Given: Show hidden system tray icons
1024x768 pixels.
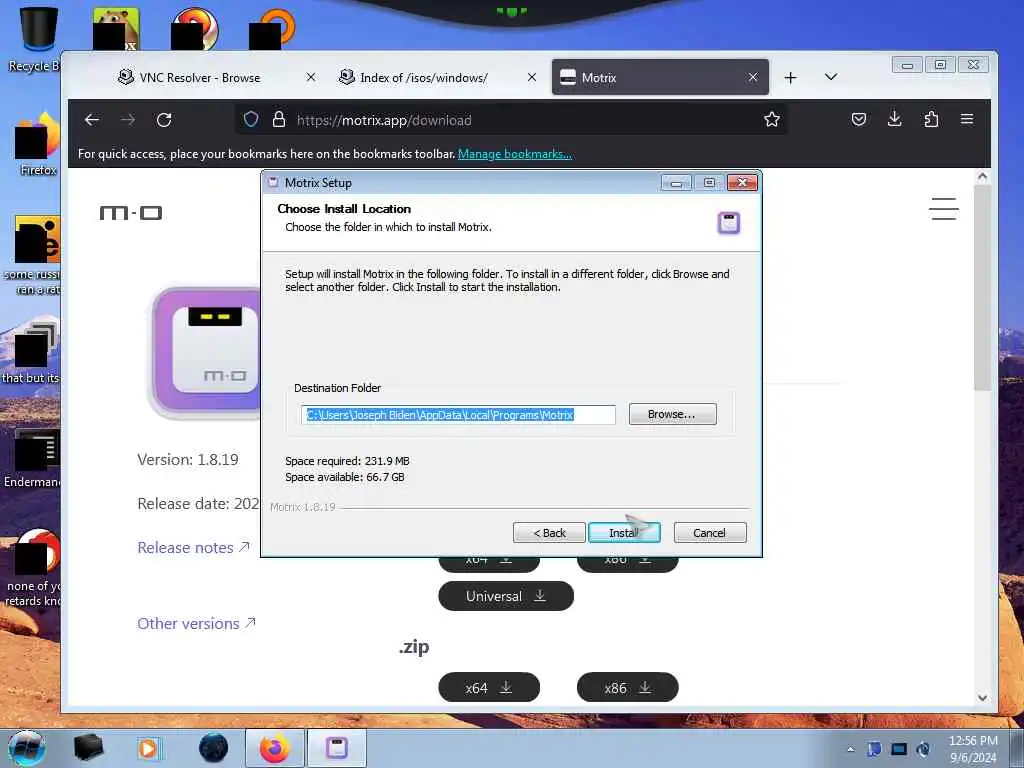Looking at the screenshot, I should (850, 749).
